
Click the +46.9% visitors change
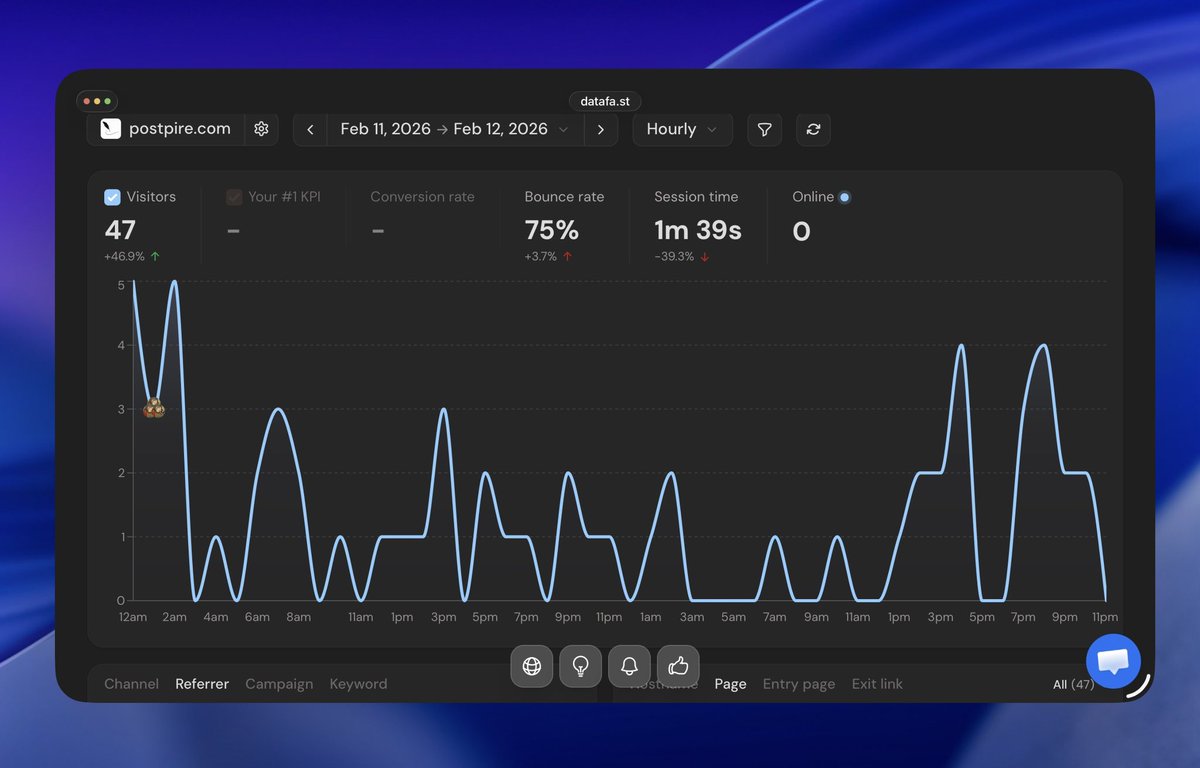coord(132,257)
